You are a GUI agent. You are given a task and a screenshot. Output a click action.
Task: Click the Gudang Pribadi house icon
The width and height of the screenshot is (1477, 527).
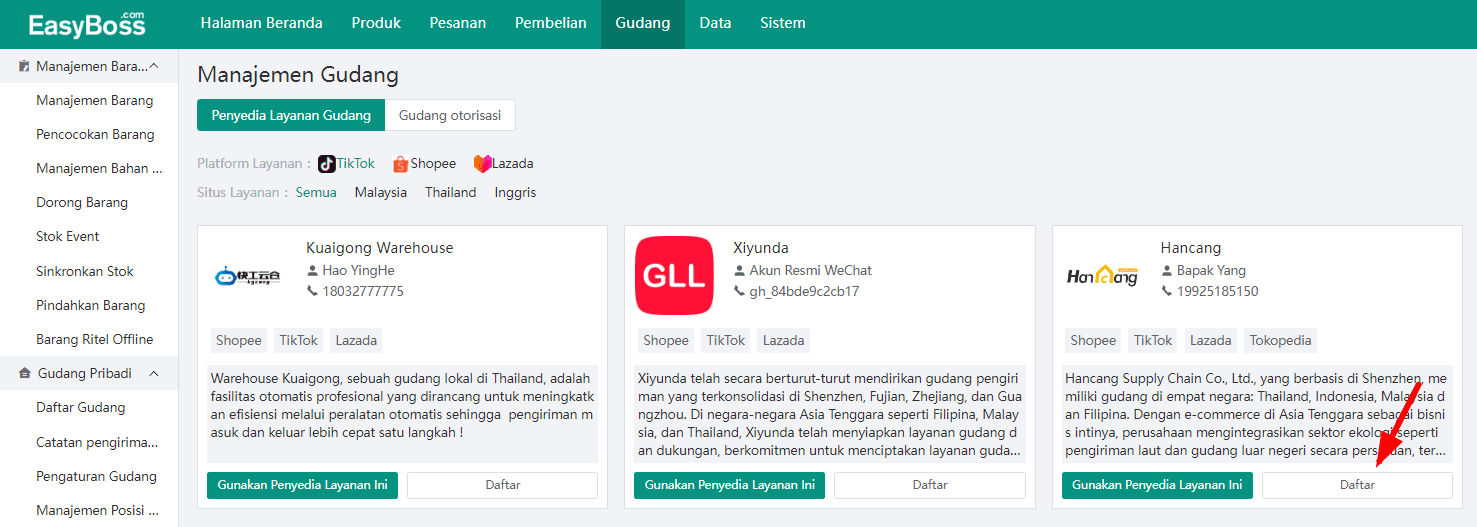pyautogui.click(x=25, y=373)
